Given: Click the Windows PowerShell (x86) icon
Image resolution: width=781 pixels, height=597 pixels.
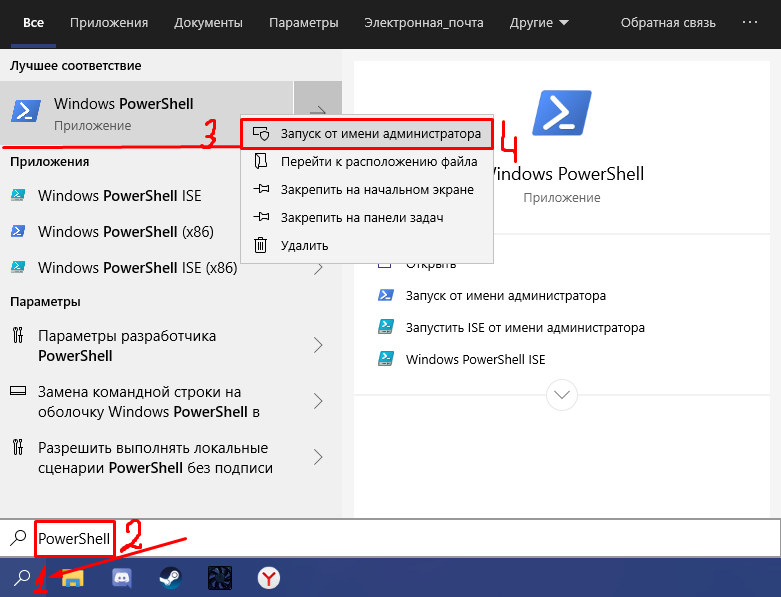Looking at the screenshot, I should pyautogui.click(x=18, y=232).
